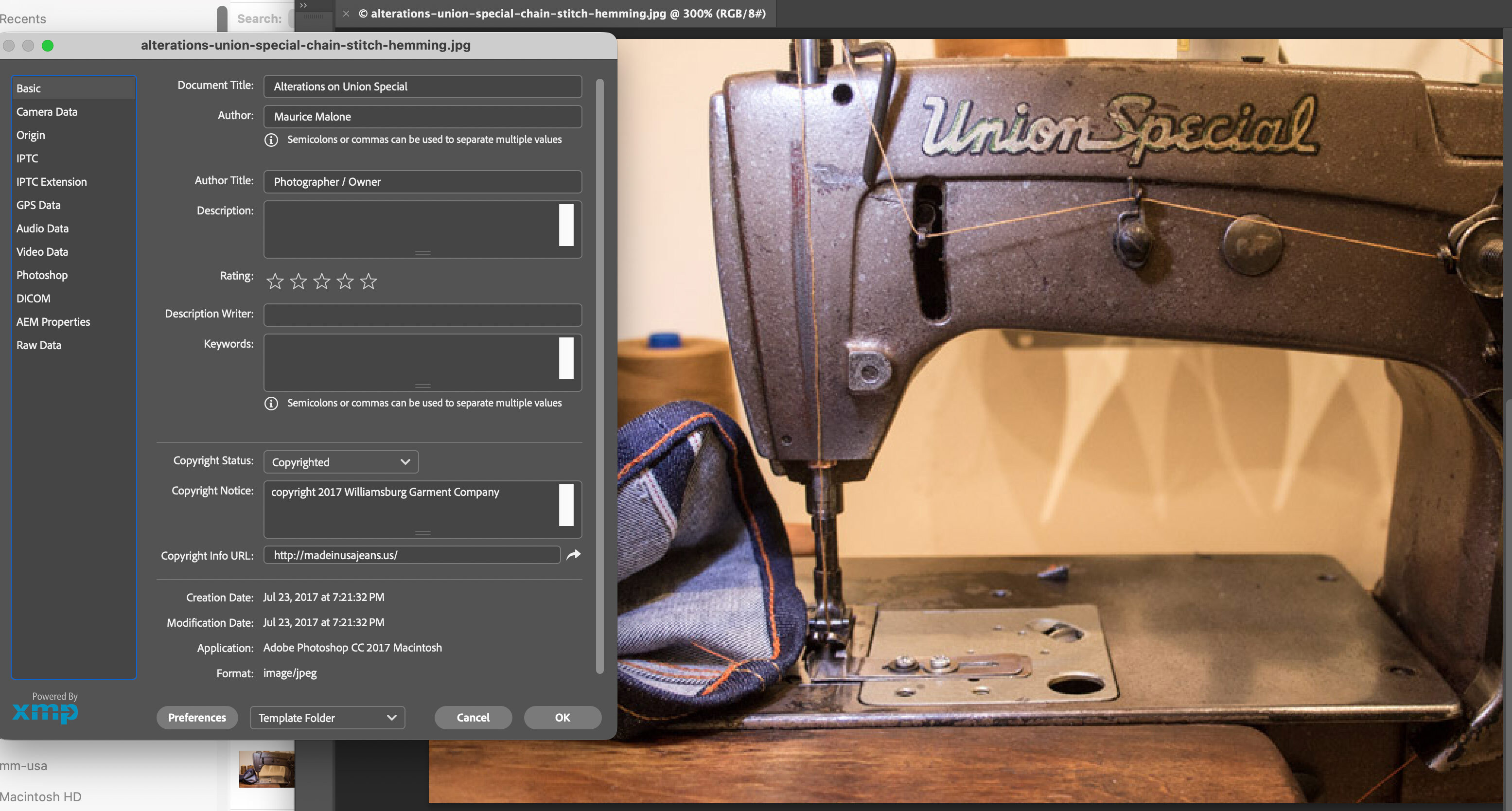Switch to the Camera Data panel

coord(47,111)
